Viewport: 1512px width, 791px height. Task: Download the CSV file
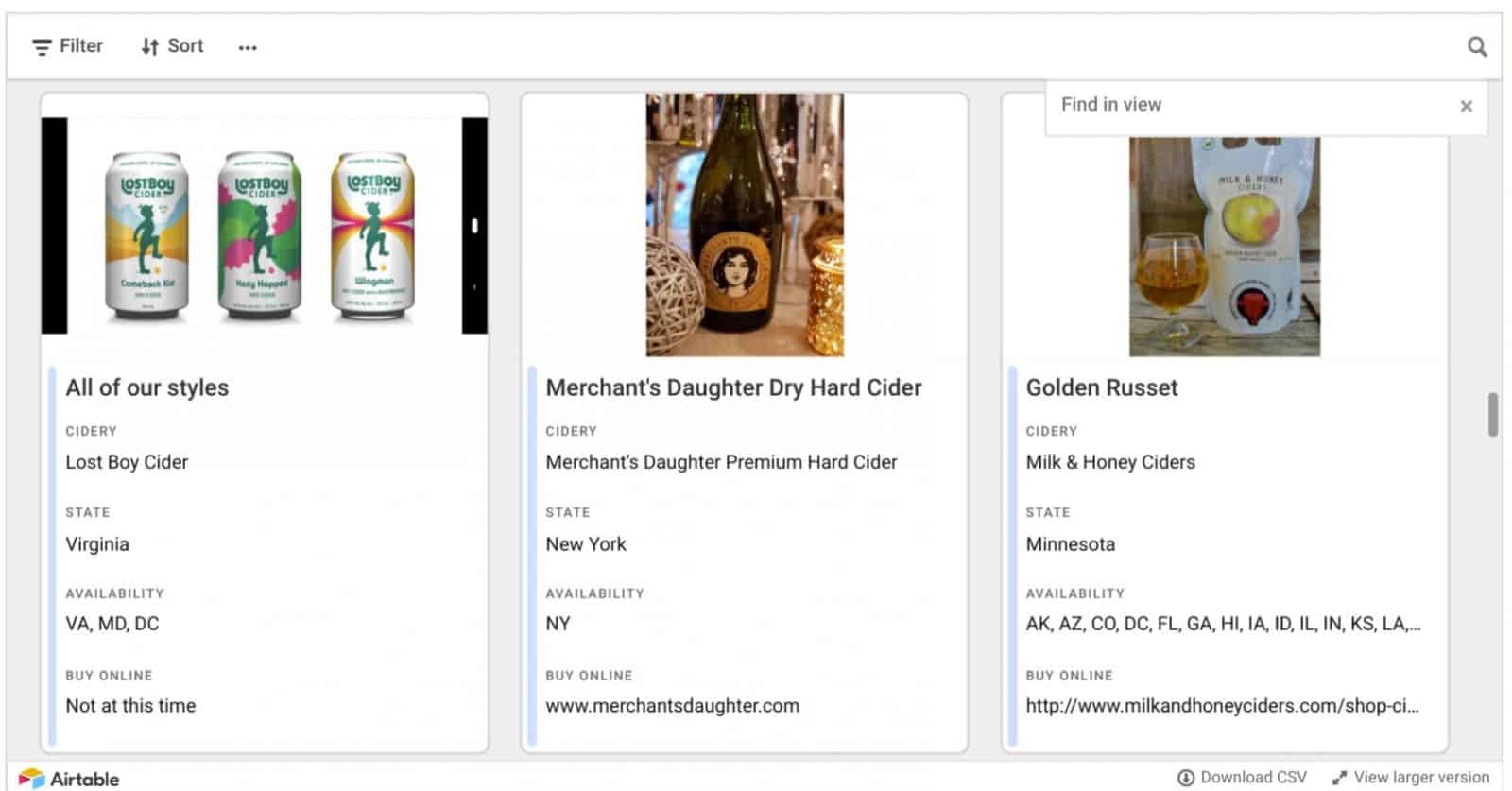1242,778
